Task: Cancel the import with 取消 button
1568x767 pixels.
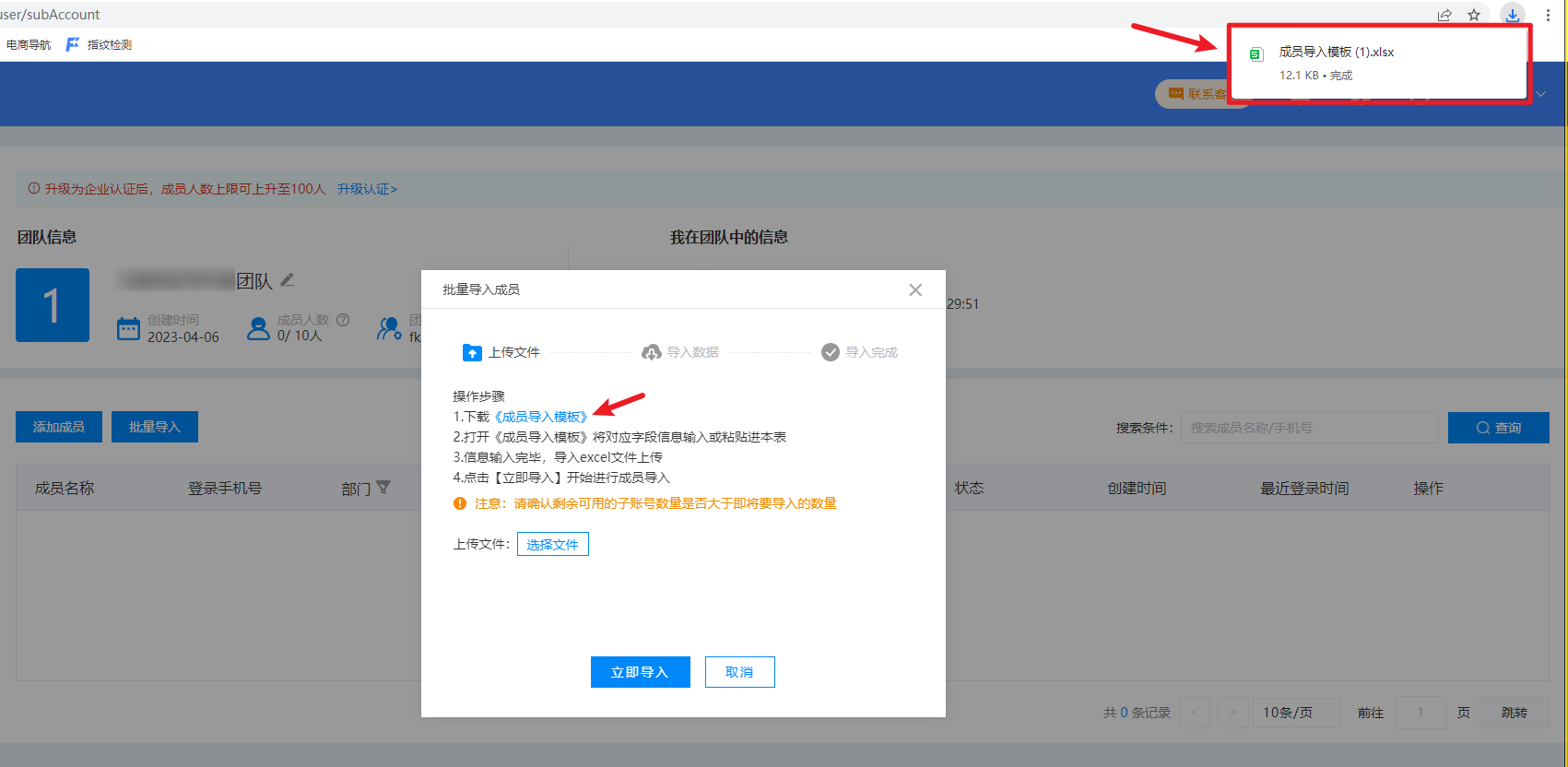Action: tap(739, 672)
